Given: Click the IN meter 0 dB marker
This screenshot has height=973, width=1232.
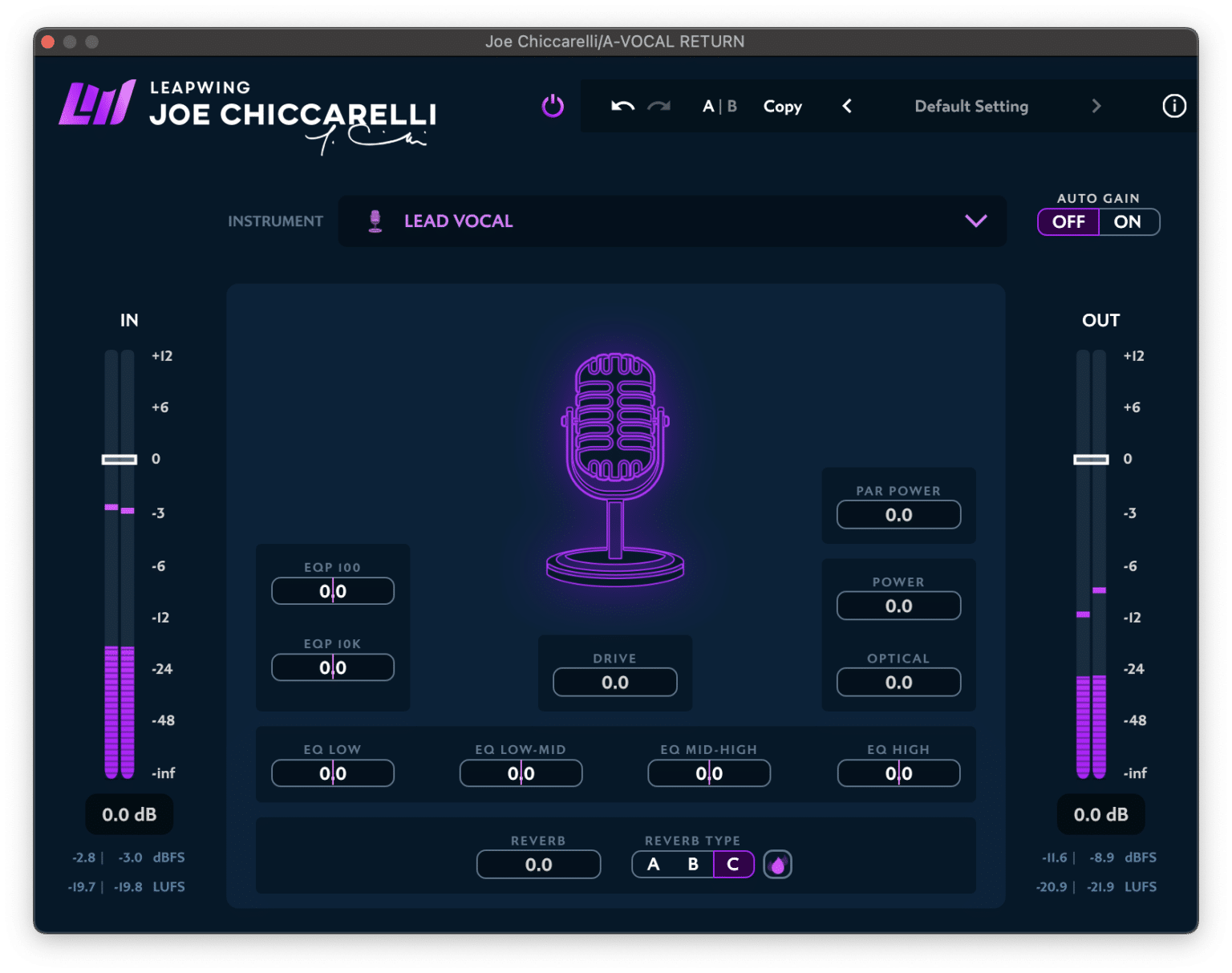Looking at the screenshot, I should tap(119, 459).
